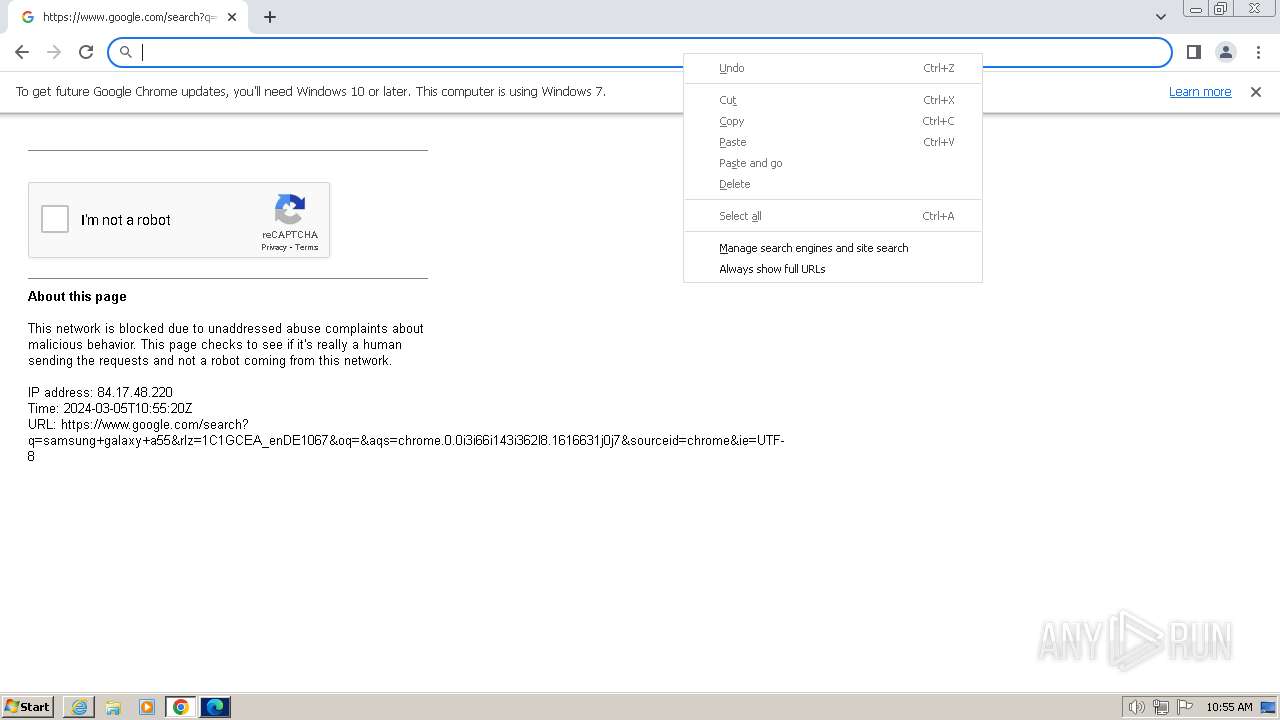
Task: Choose Select all in context menu
Action: [x=833, y=216]
